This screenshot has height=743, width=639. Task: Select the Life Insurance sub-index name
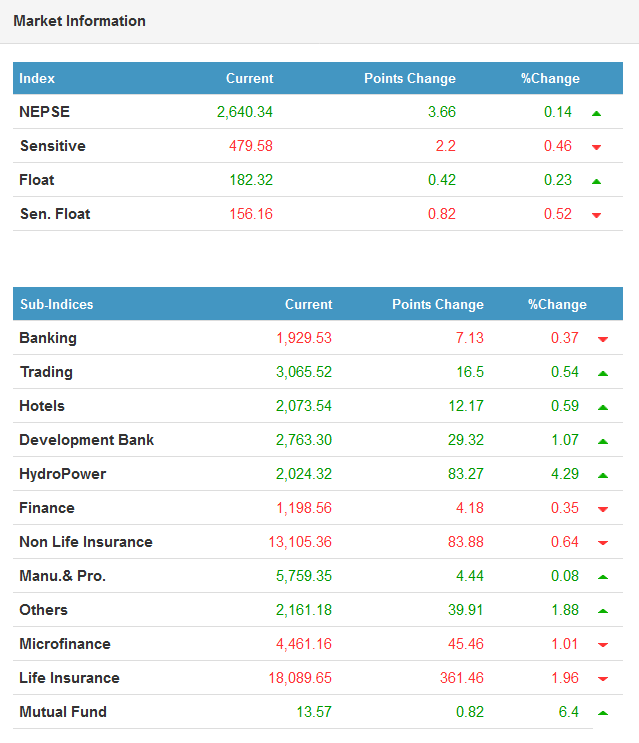[69, 678]
